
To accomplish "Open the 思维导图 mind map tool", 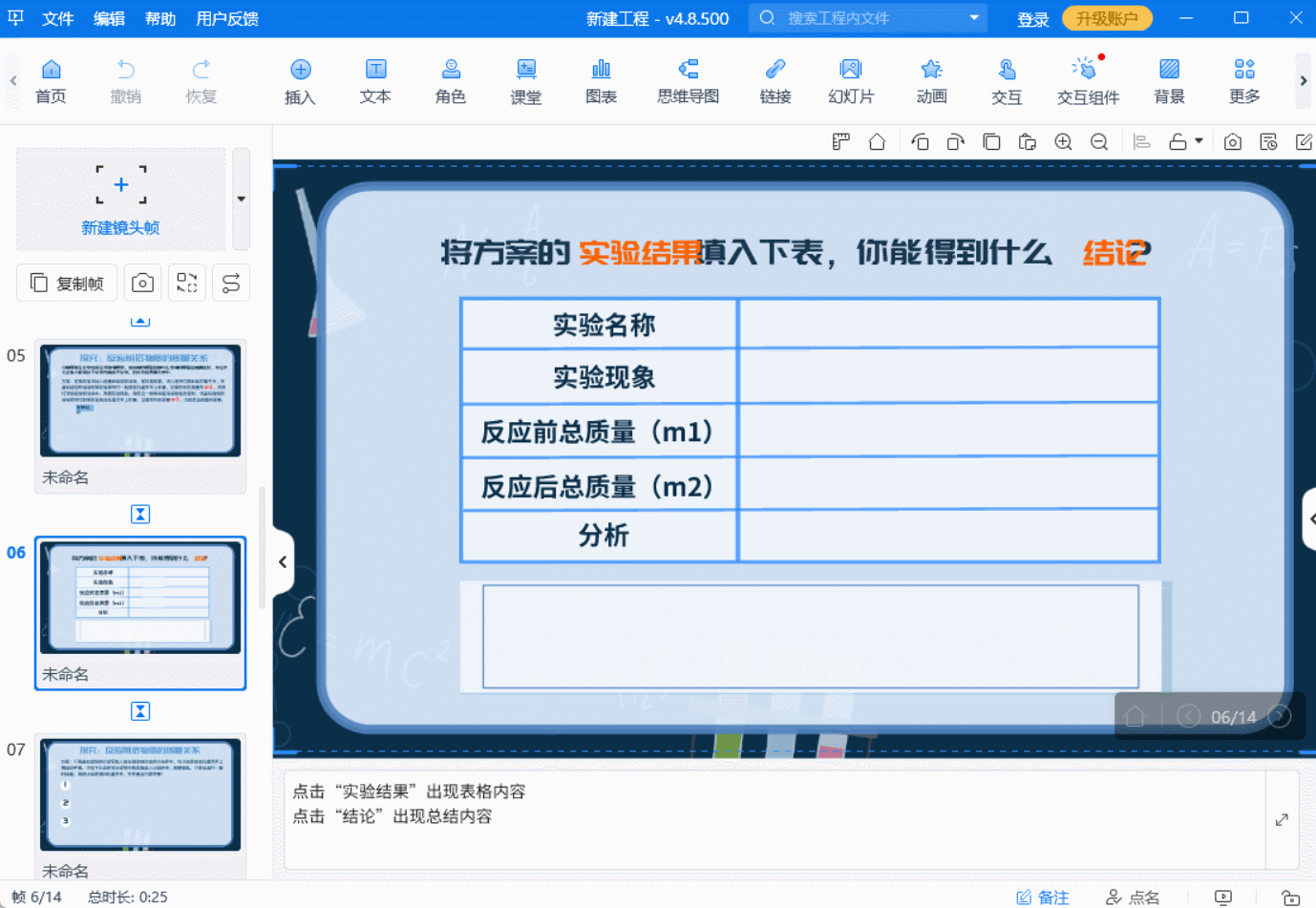I will click(x=687, y=80).
